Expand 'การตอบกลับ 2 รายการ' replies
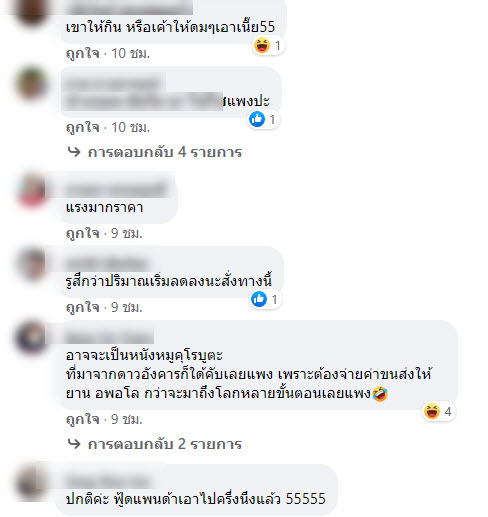 click(165, 444)
